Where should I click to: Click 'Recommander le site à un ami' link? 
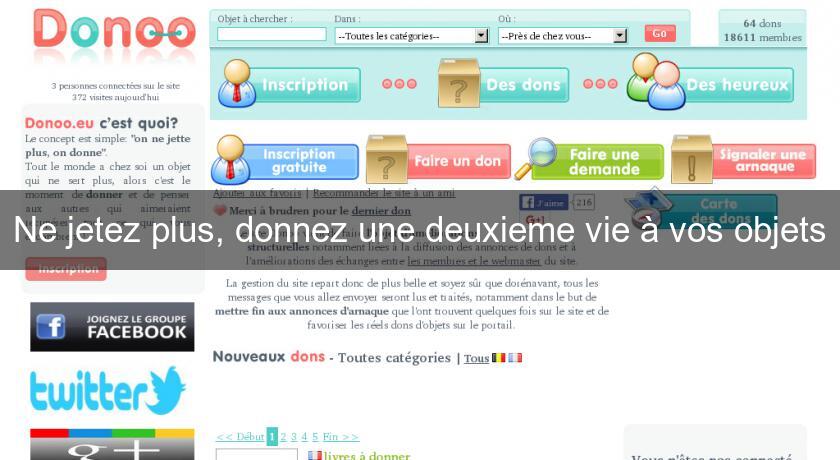click(x=384, y=193)
